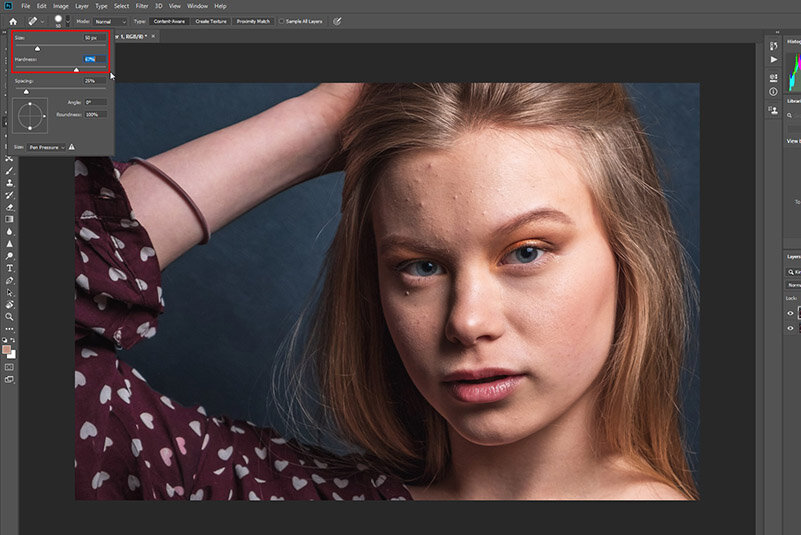Open the Size control Pen Pressure dropdown
Image resolution: width=801 pixels, height=535 pixels.
click(46, 147)
